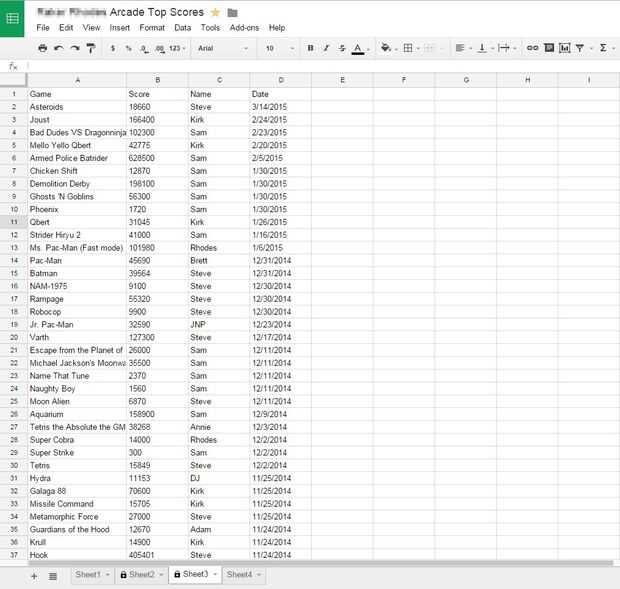Open the Insert menu

(119, 28)
